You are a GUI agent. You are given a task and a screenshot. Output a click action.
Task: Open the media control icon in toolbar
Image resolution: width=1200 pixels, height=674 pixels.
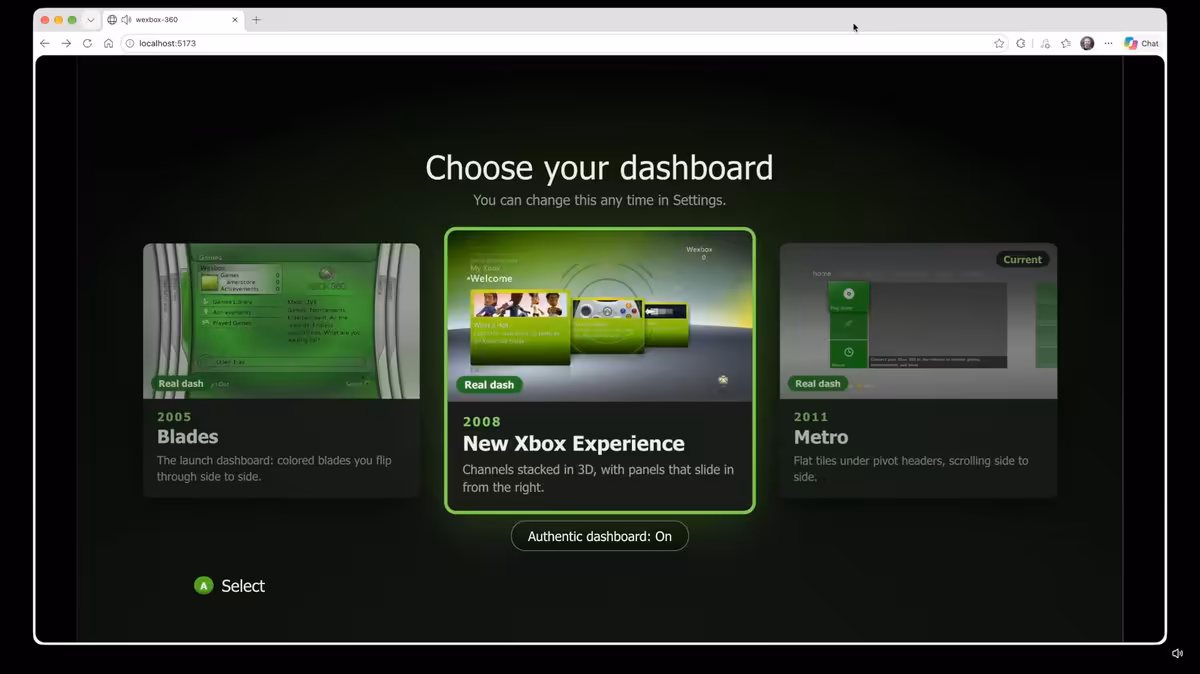(x=1045, y=44)
